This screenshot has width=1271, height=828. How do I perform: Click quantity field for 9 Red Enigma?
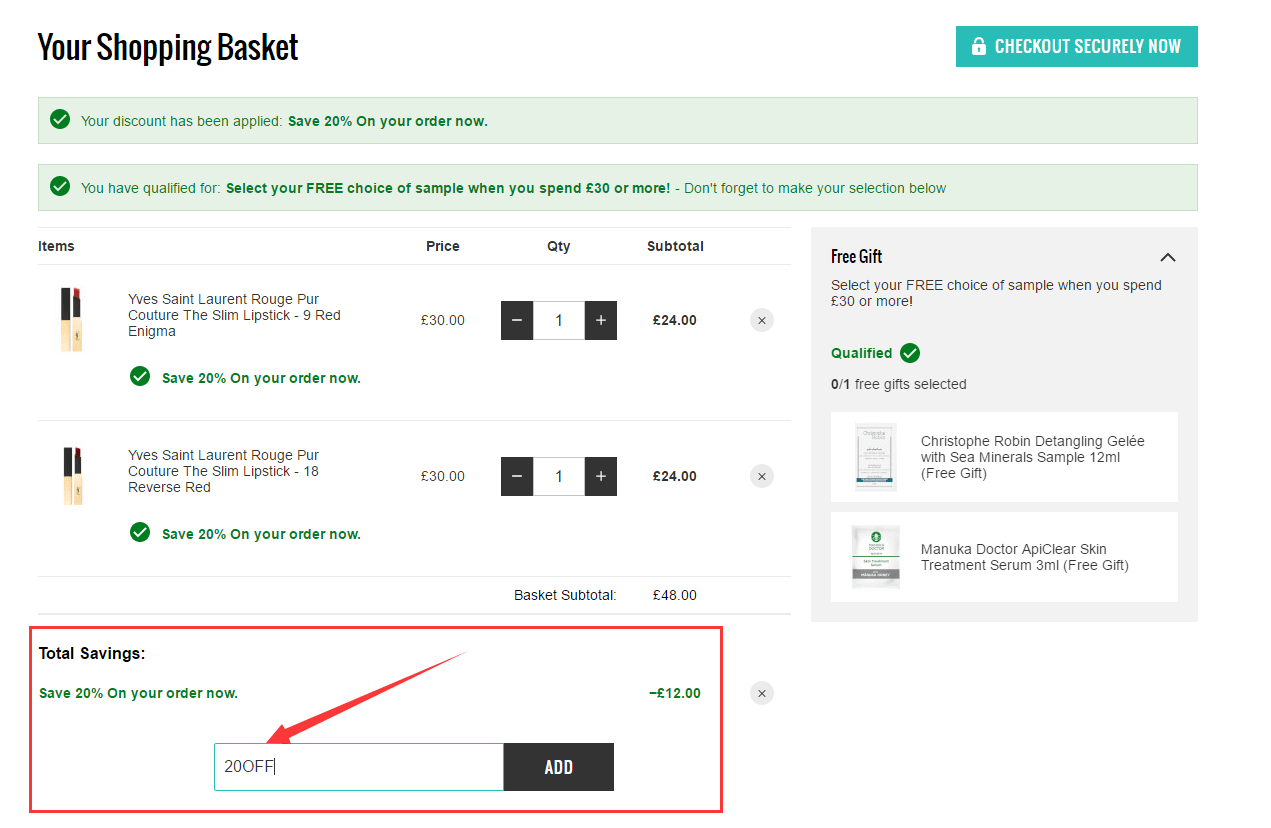(559, 321)
